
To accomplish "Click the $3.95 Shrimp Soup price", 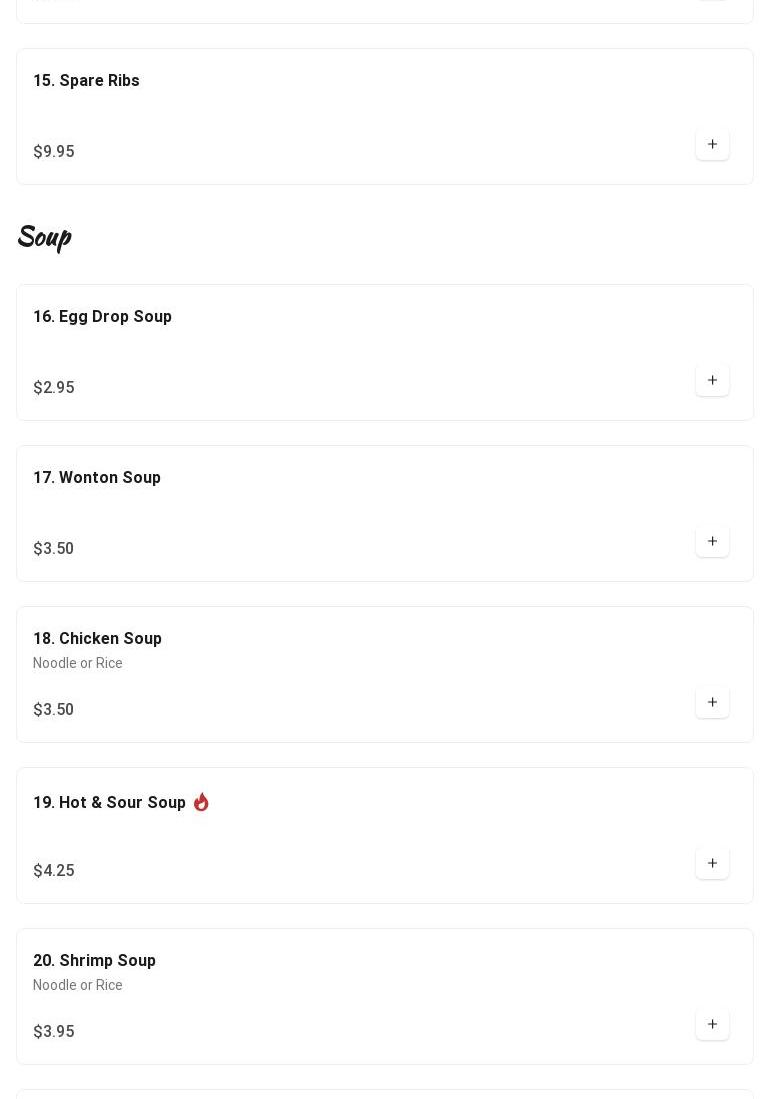I will pyautogui.click(x=54, y=1032).
